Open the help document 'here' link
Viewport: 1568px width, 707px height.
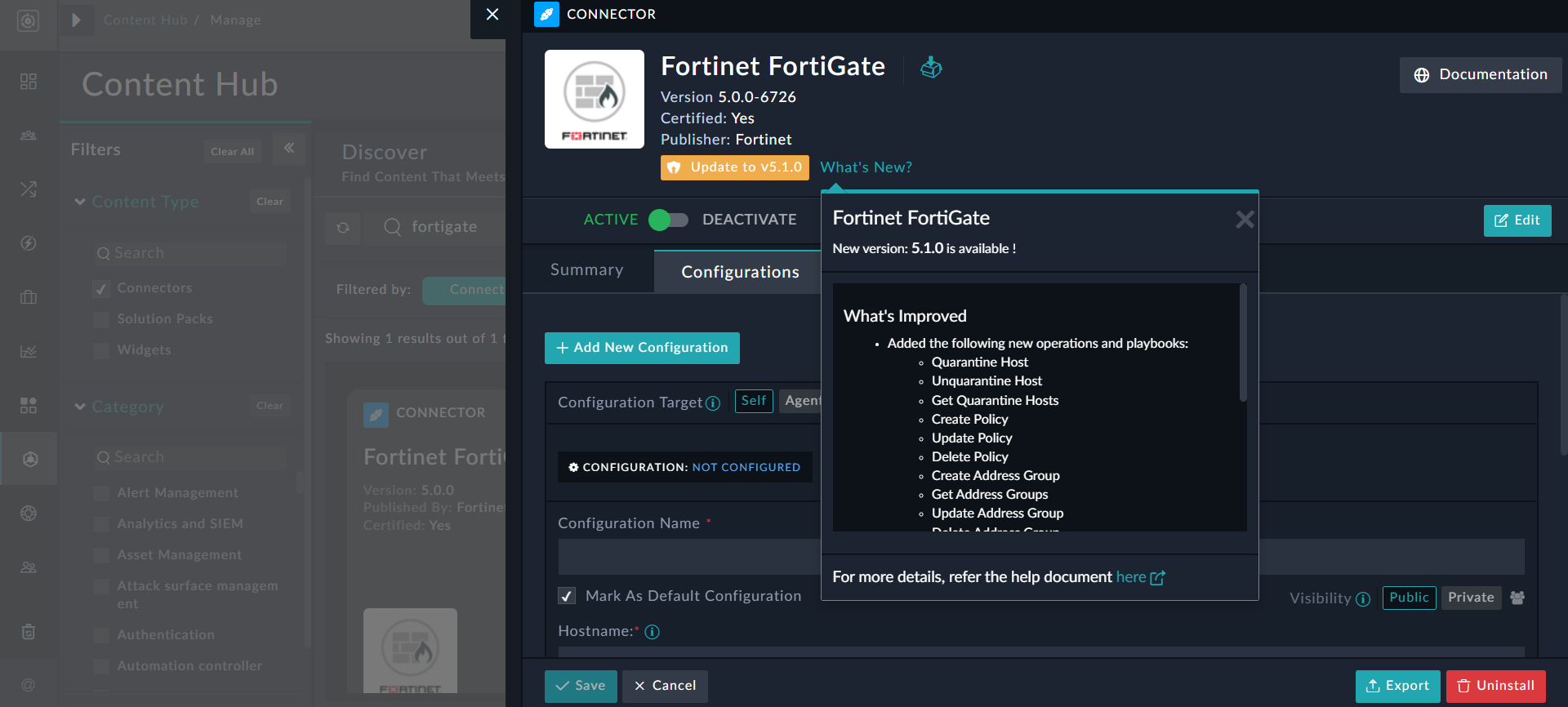[1131, 577]
